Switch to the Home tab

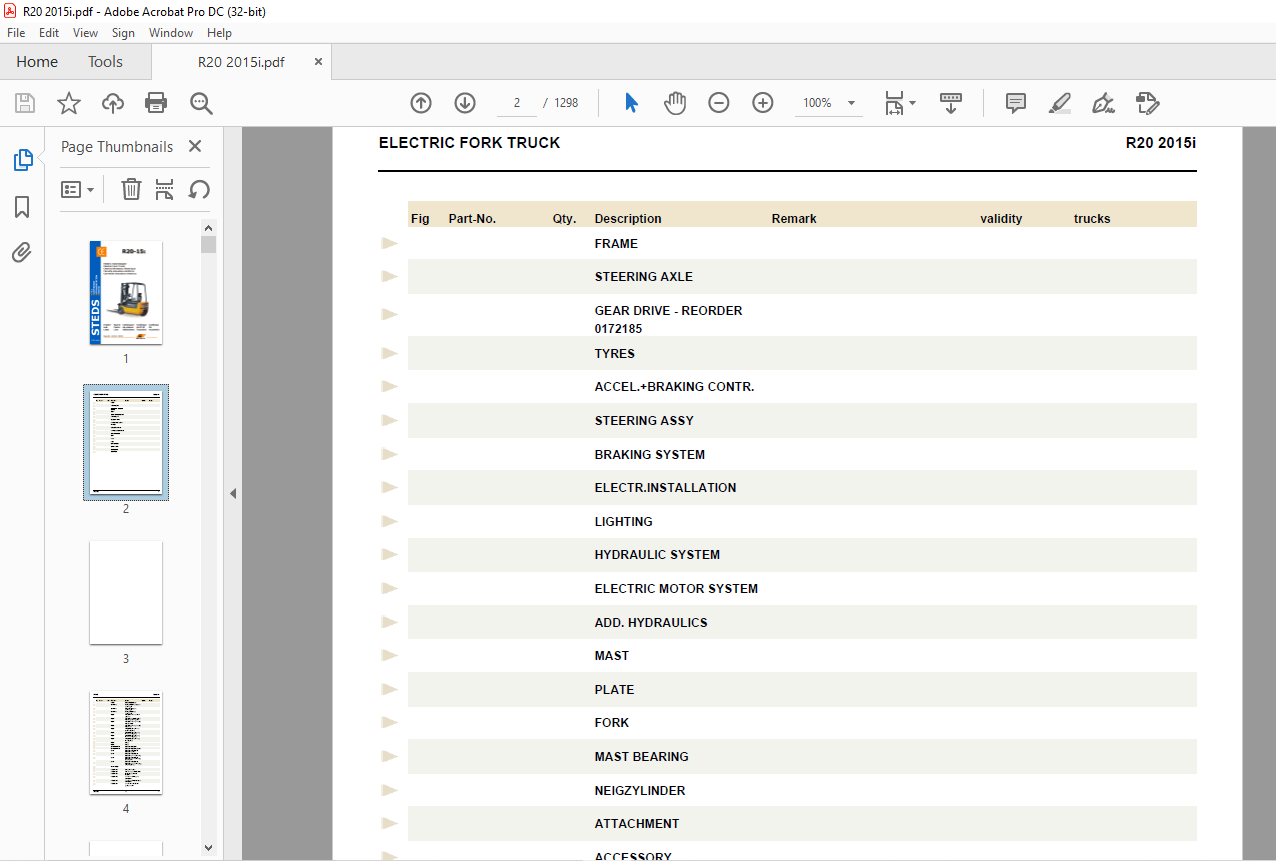coord(37,62)
